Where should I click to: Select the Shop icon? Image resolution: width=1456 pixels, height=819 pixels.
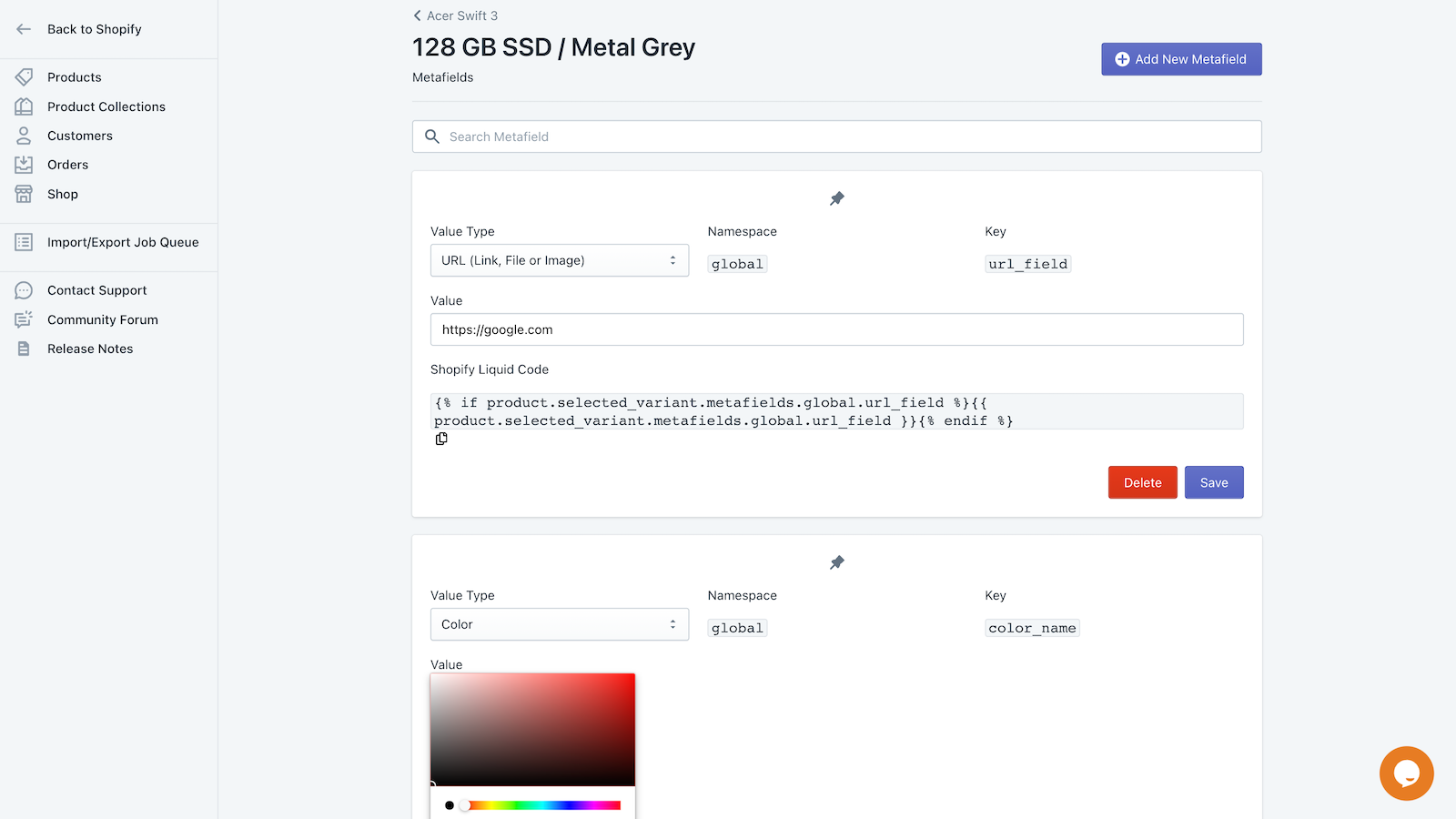click(x=25, y=194)
